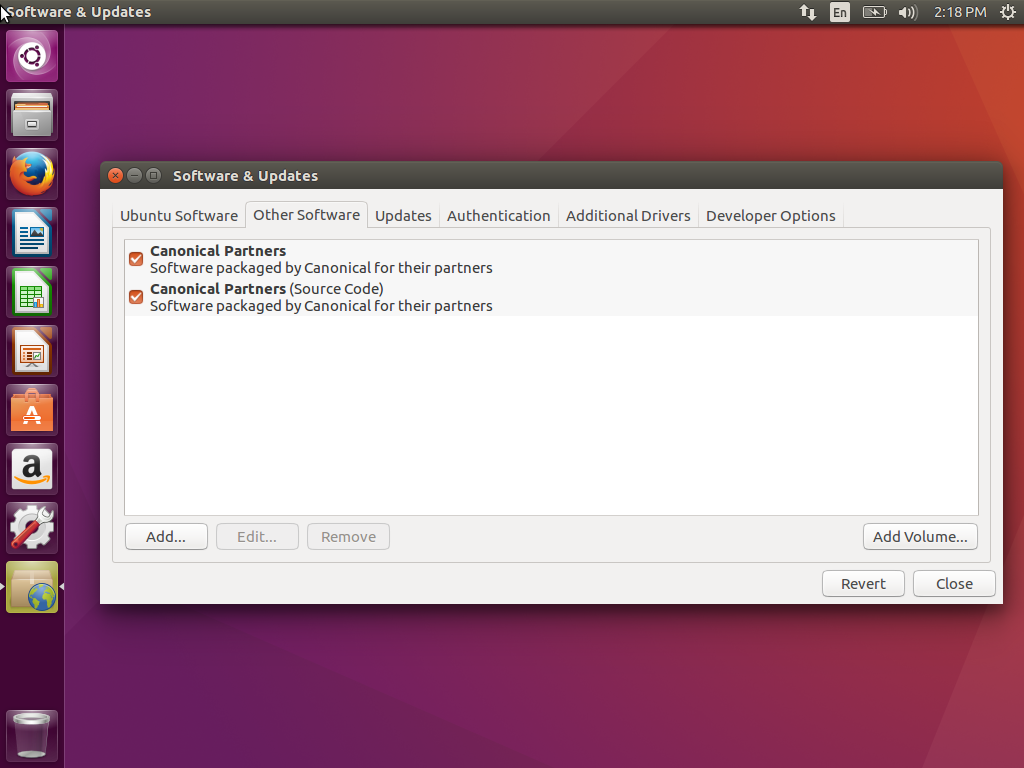Select Software & Updates launcher icon
The width and height of the screenshot is (1024, 768).
pos(32,587)
